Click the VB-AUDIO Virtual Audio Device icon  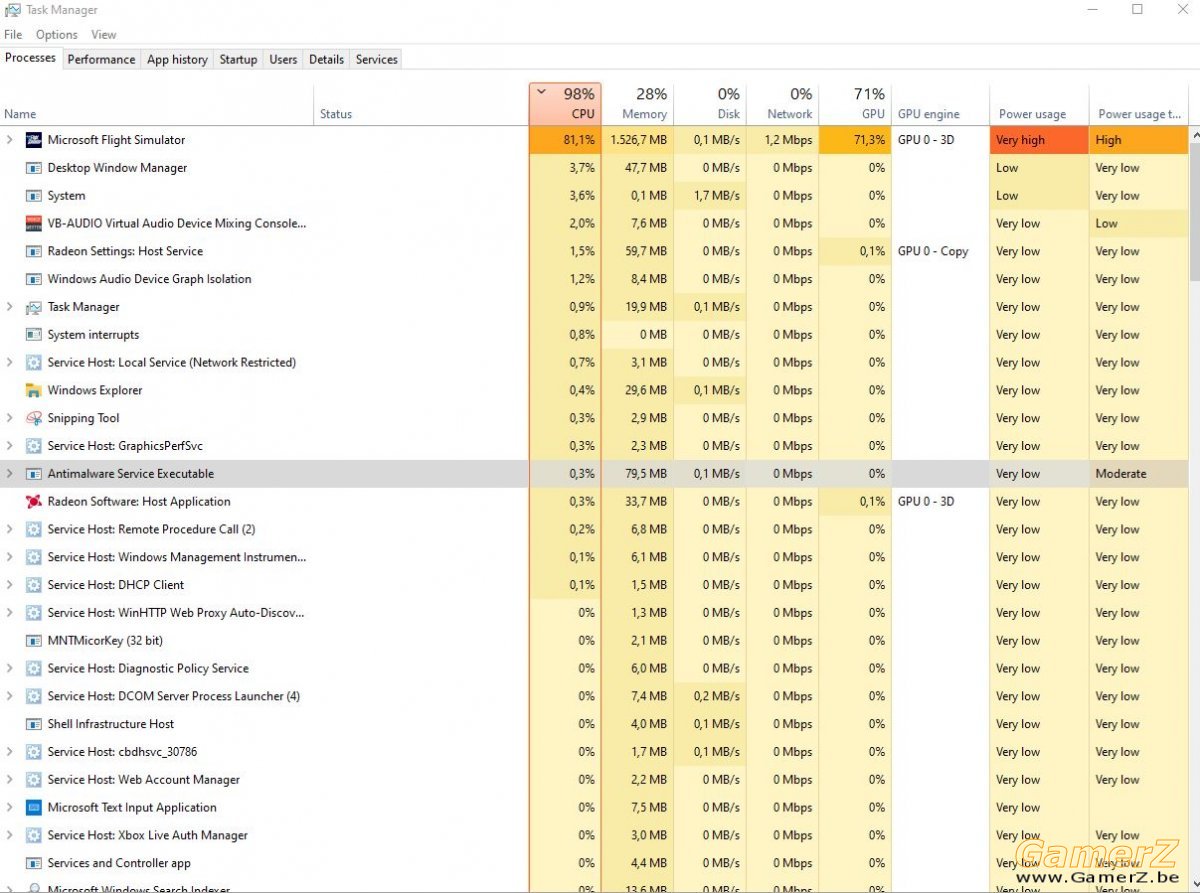[x=33, y=223]
